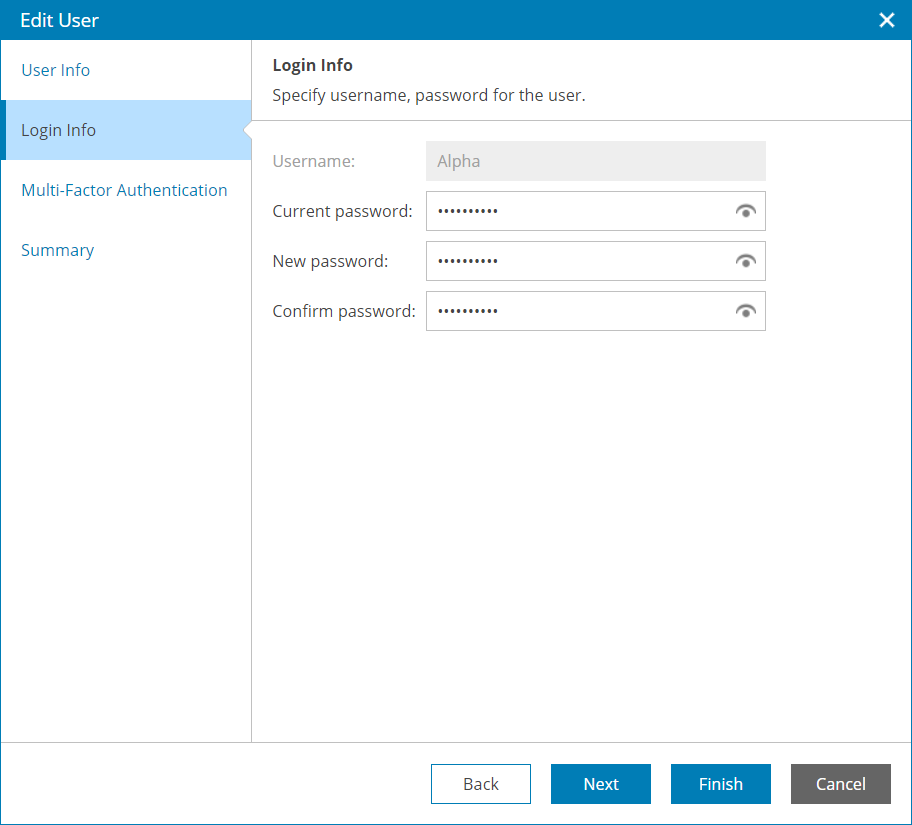Click the Back button
Viewport: 912px width, 825px height.
[481, 784]
